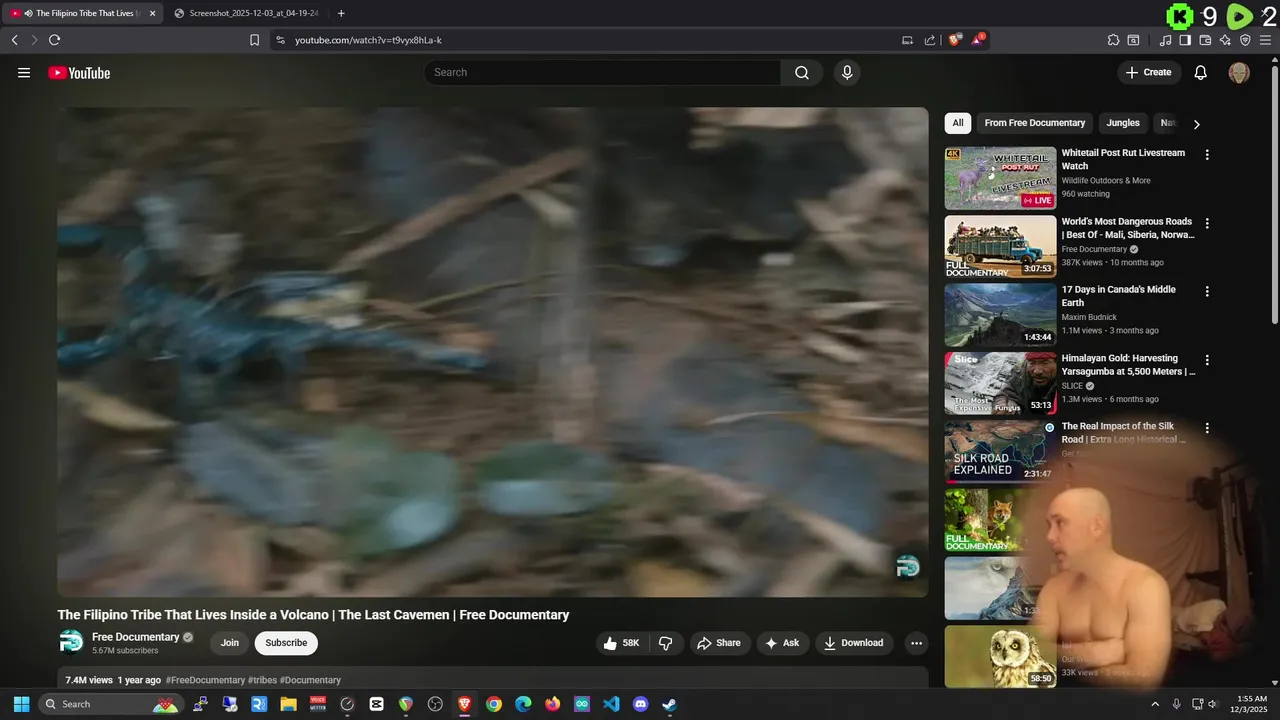Open Himalayan Gold Yarsagumba video title
Screen dimensions: 1280x720
1128,365
